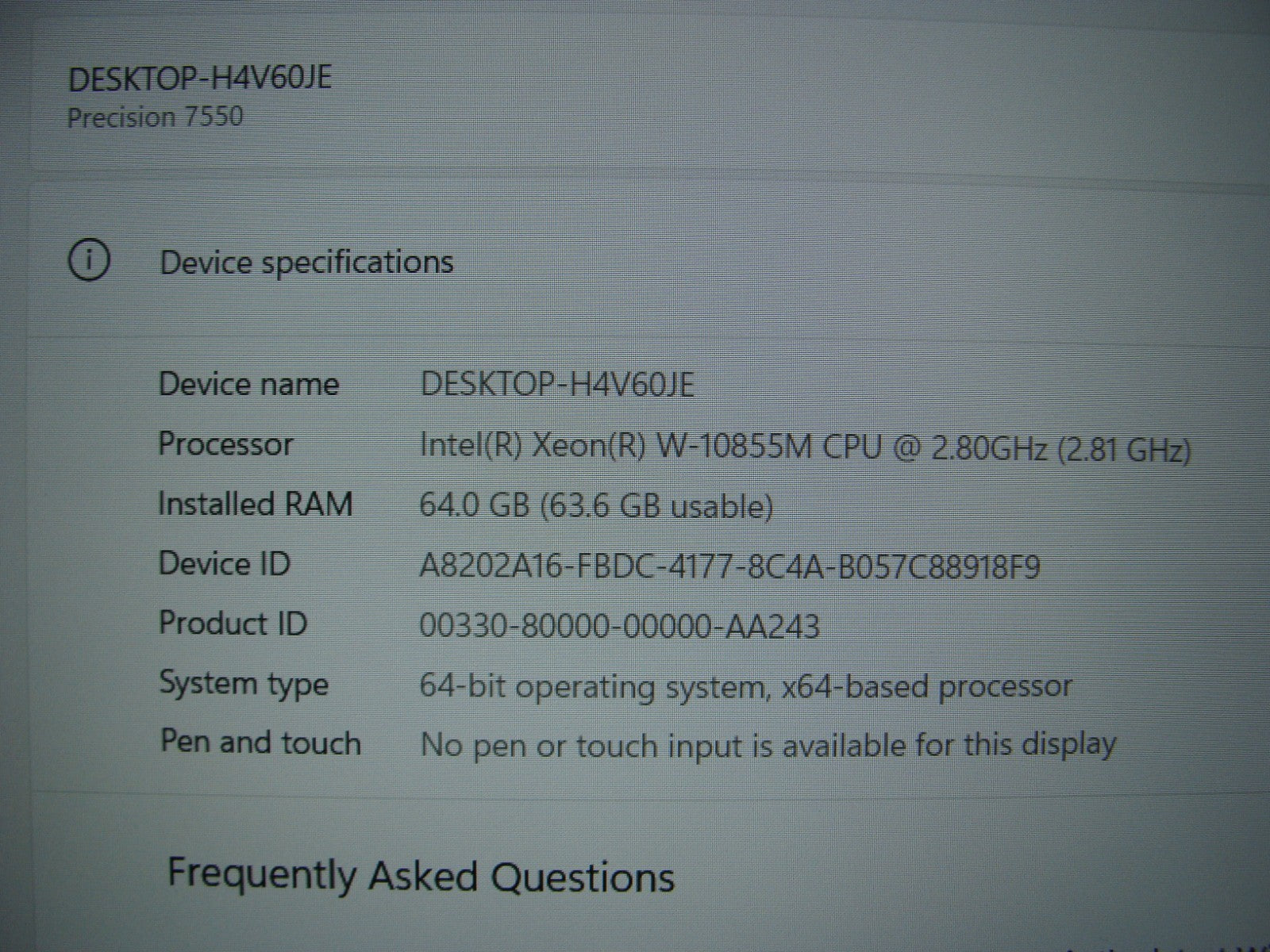Open the Frequently Asked Questions heading
This screenshot has width=1270, height=952.
[x=421, y=877]
